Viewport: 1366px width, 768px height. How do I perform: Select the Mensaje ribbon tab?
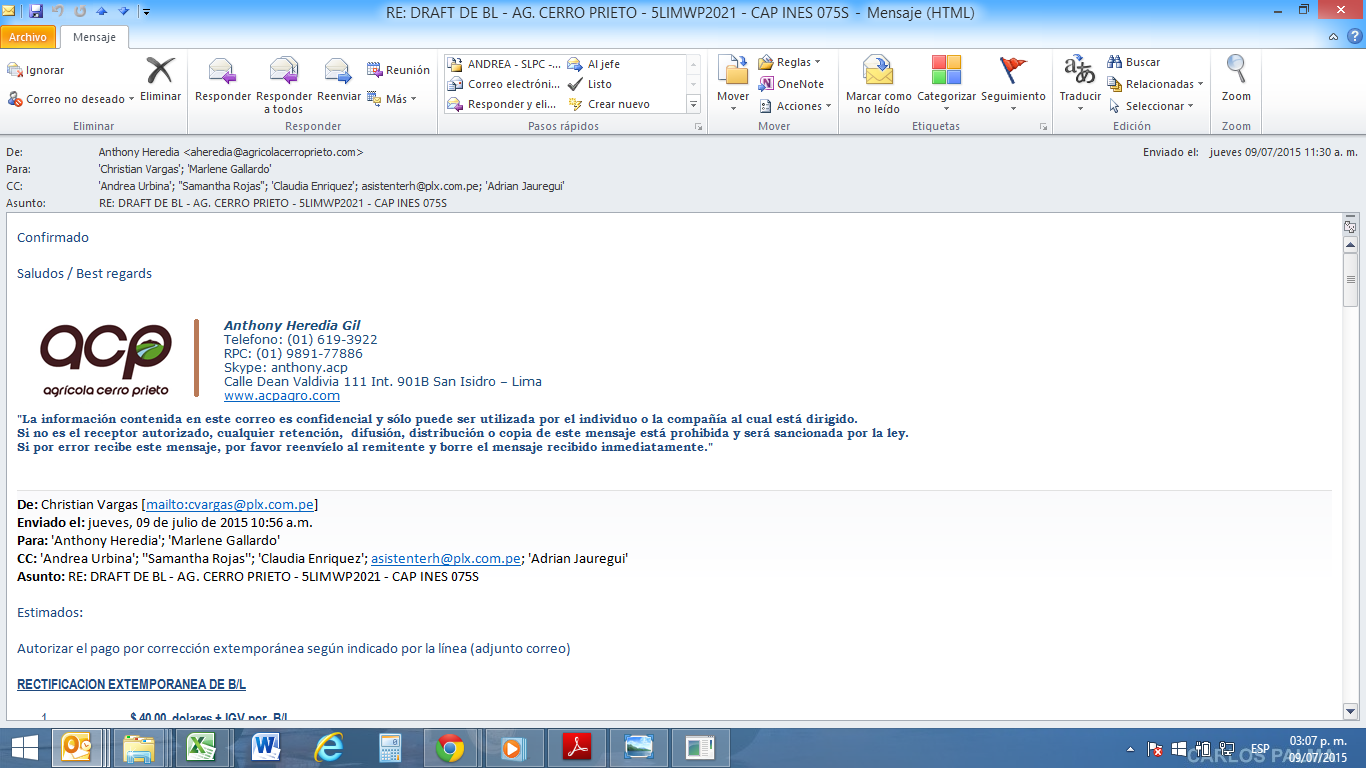click(94, 37)
